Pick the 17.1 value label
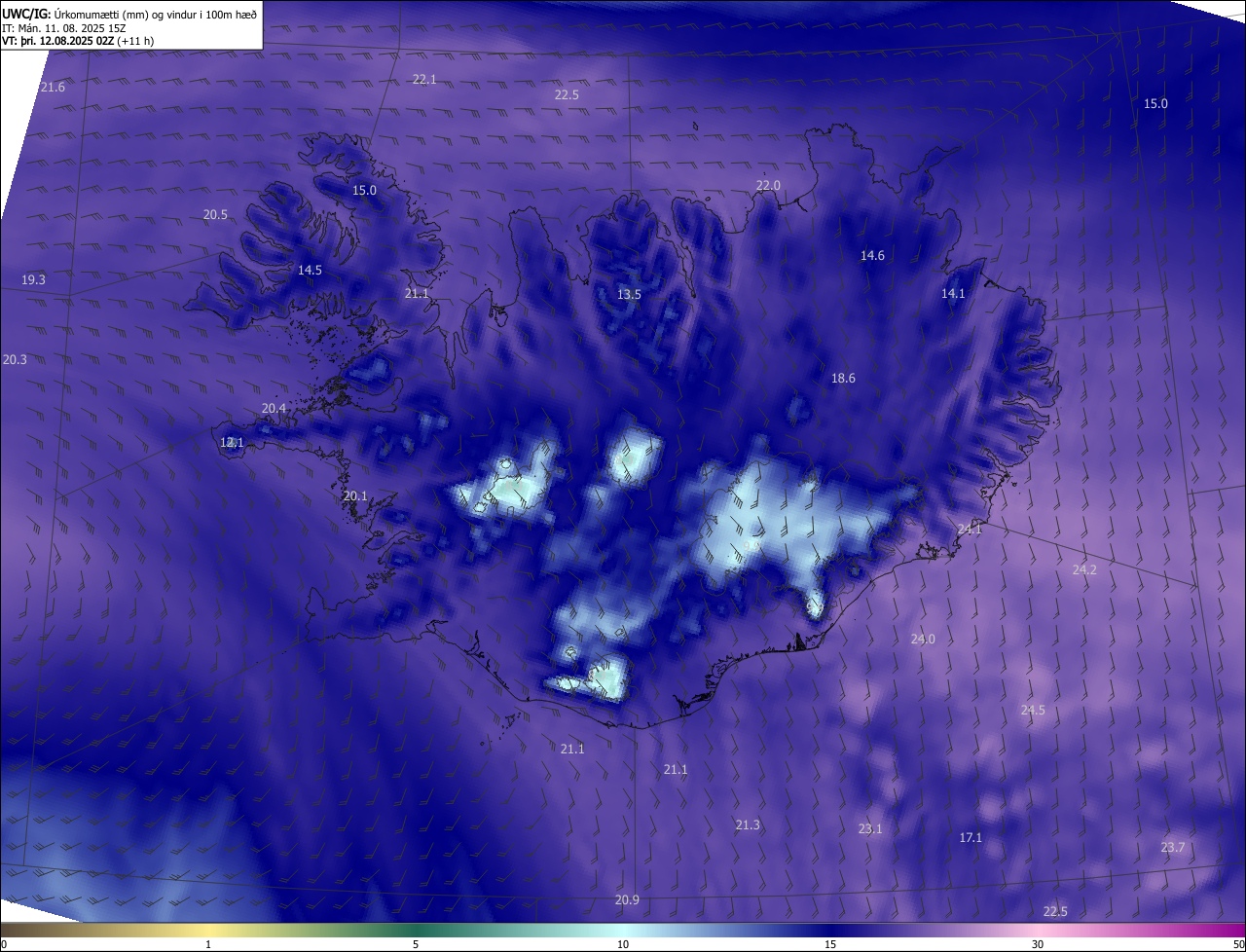The height and width of the screenshot is (952, 1246). click(x=971, y=838)
